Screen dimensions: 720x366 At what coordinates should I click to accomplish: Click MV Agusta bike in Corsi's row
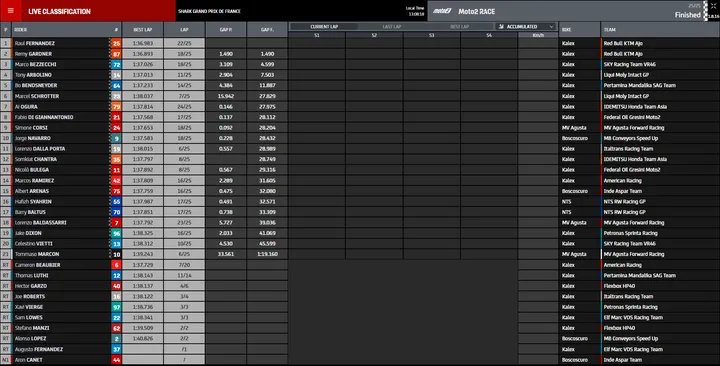(574, 128)
